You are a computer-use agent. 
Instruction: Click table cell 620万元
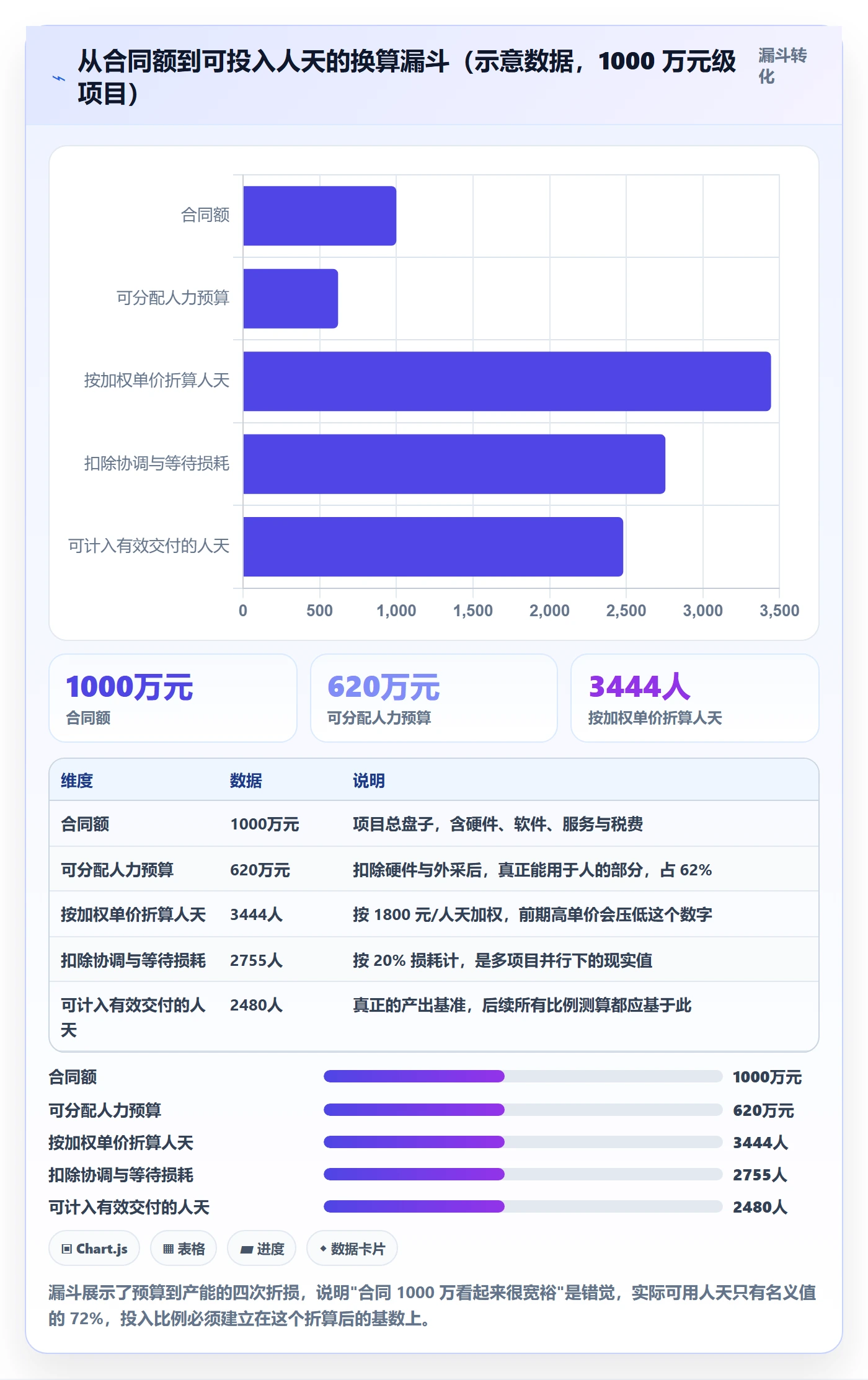tap(260, 870)
